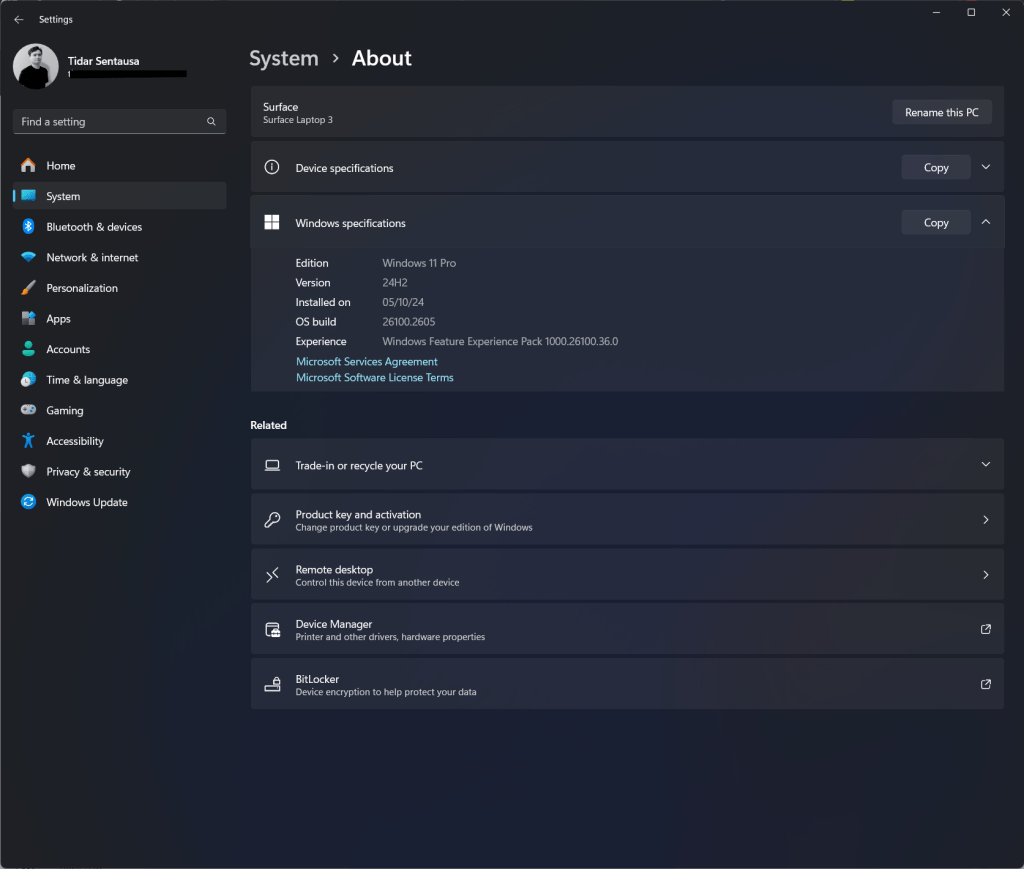1024x869 pixels.
Task: Open Network & internet settings
Action: click(x=120, y=257)
